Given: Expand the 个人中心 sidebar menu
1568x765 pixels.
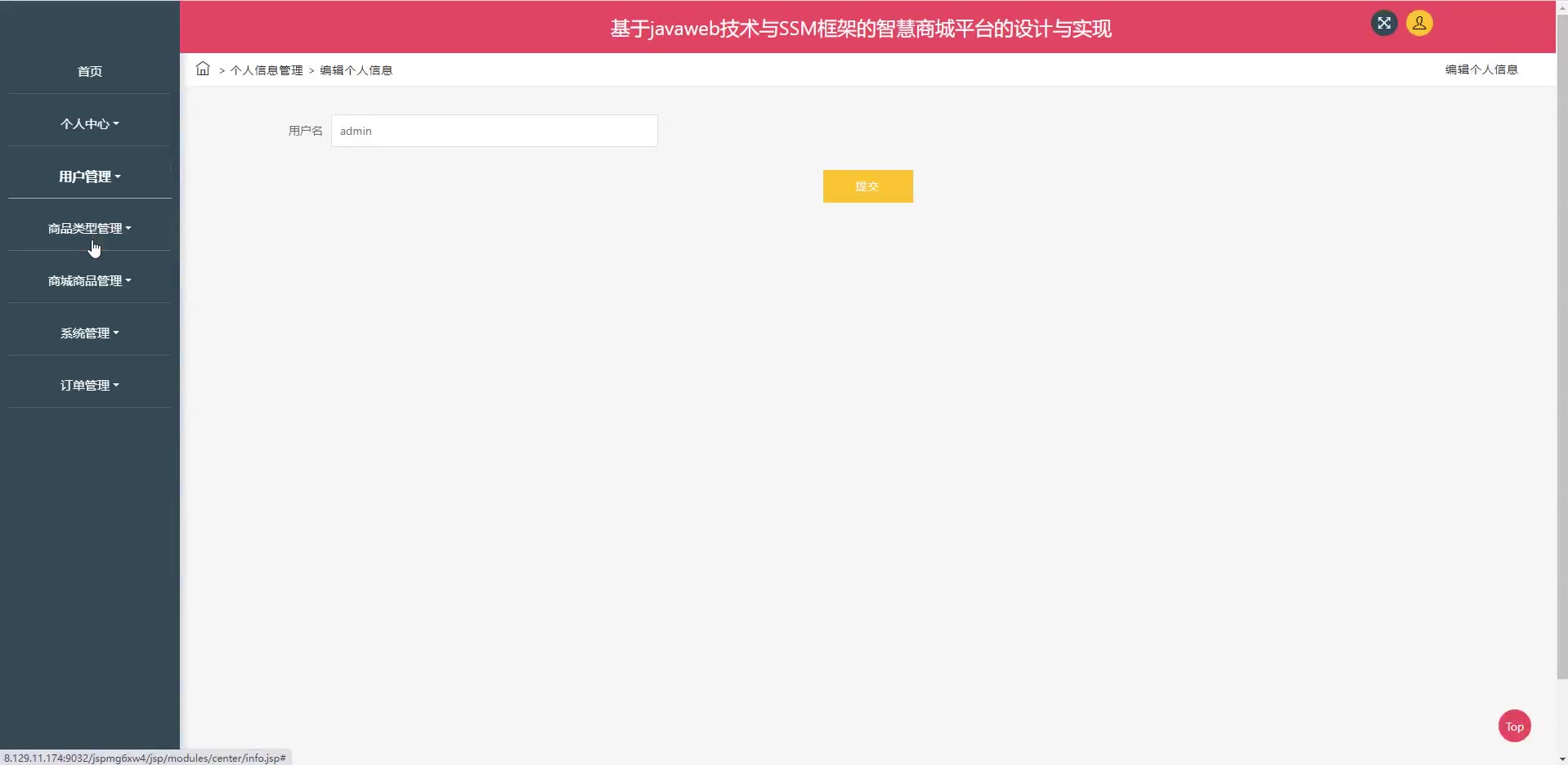Looking at the screenshot, I should tap(90, 123).
